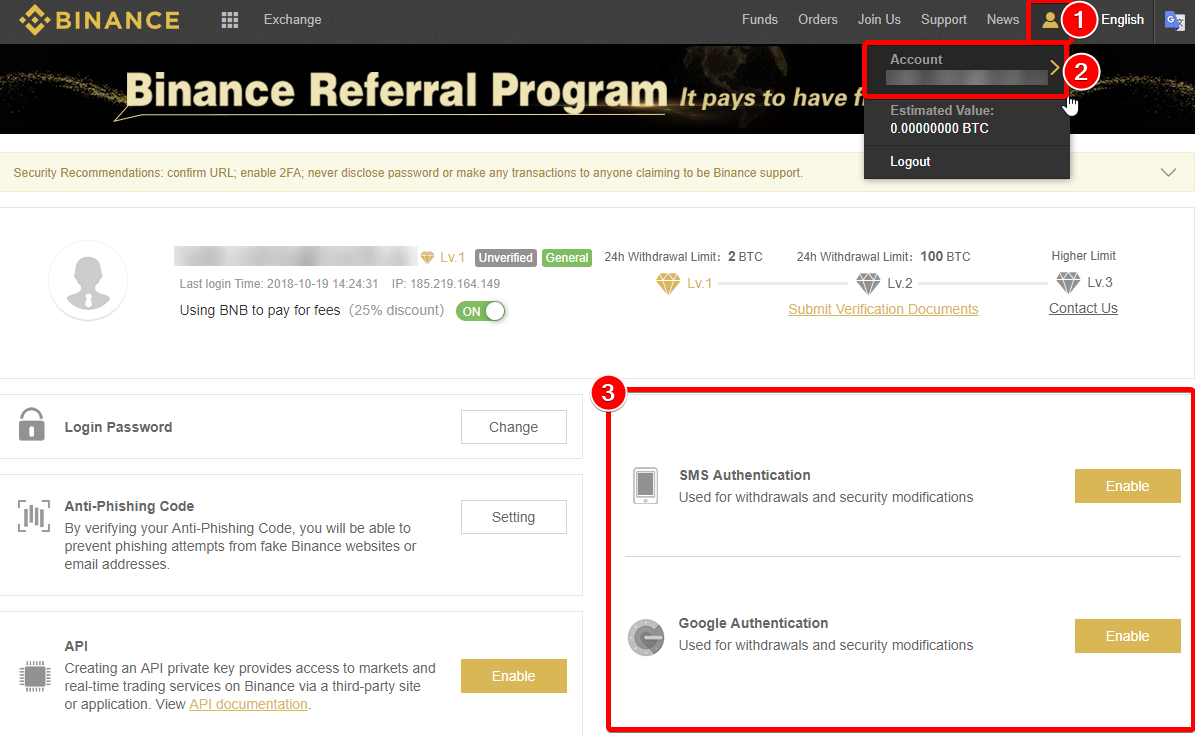Click the Login Password label

pos(118,428)
